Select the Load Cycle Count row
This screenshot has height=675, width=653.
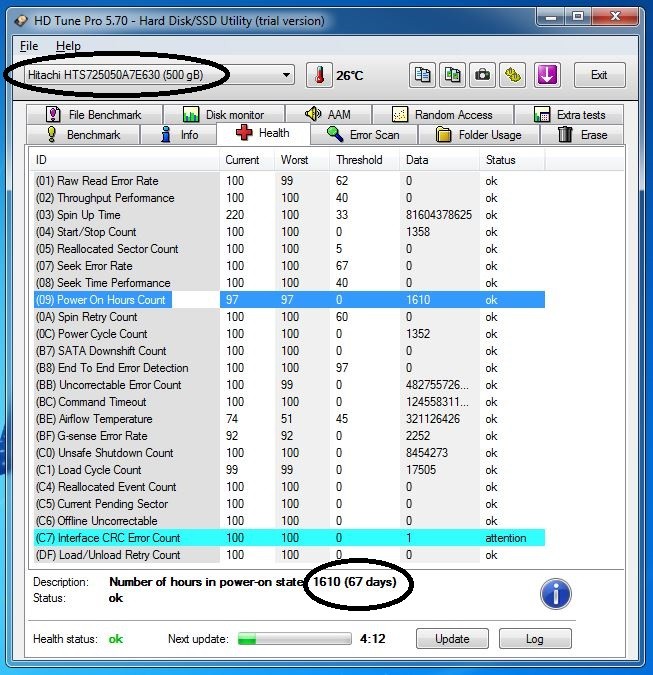point(289,470)
